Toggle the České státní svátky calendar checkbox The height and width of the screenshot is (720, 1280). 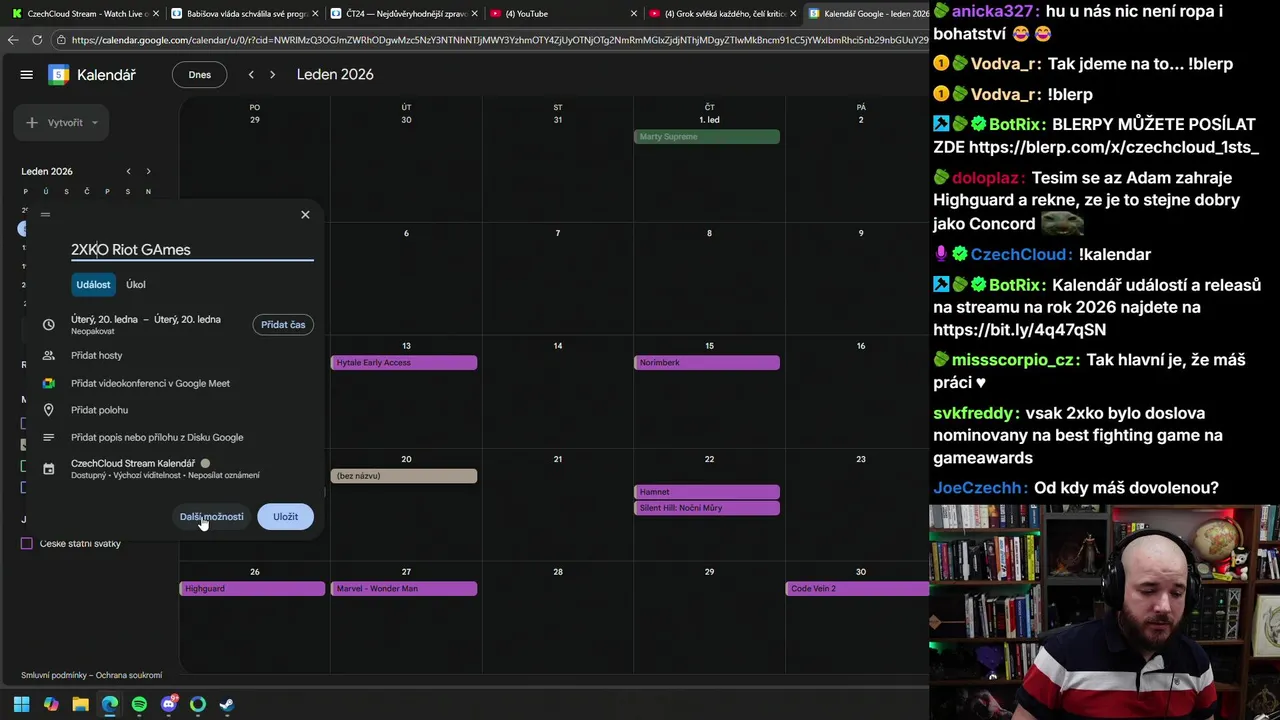(x=27, y=543)
